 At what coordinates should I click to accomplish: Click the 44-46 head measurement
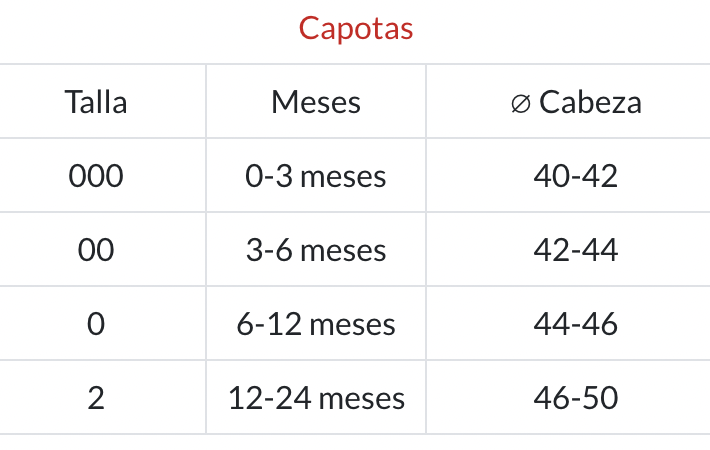tap(576, 324)
